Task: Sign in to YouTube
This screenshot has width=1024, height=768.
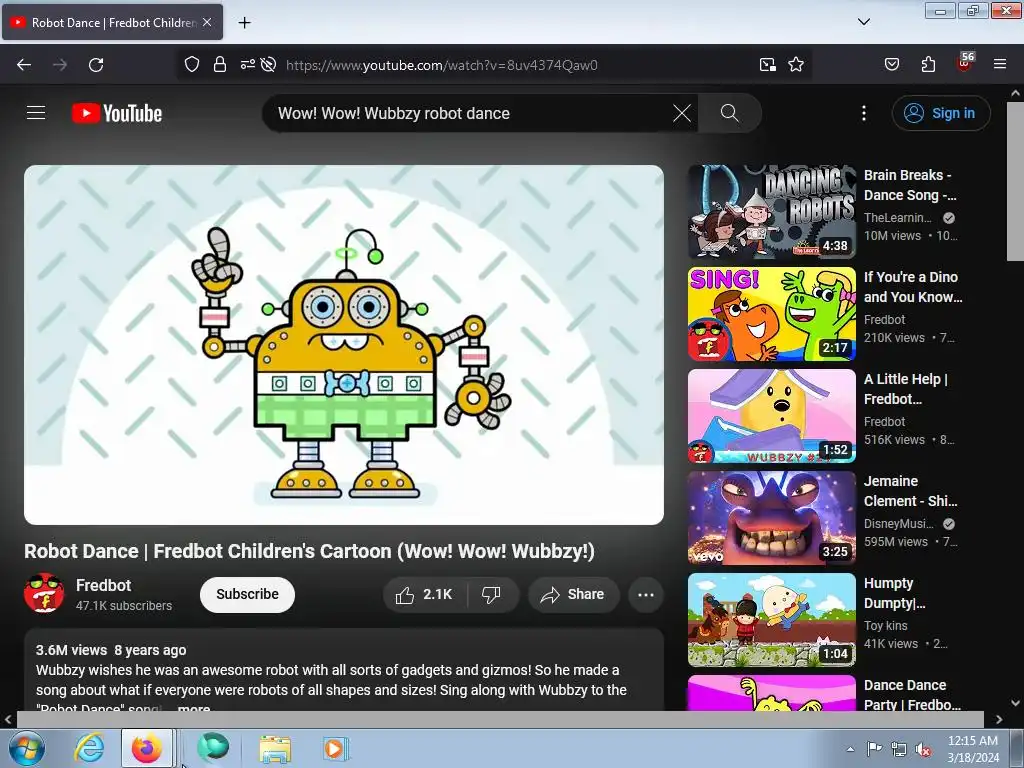Action: click(941, 113)
